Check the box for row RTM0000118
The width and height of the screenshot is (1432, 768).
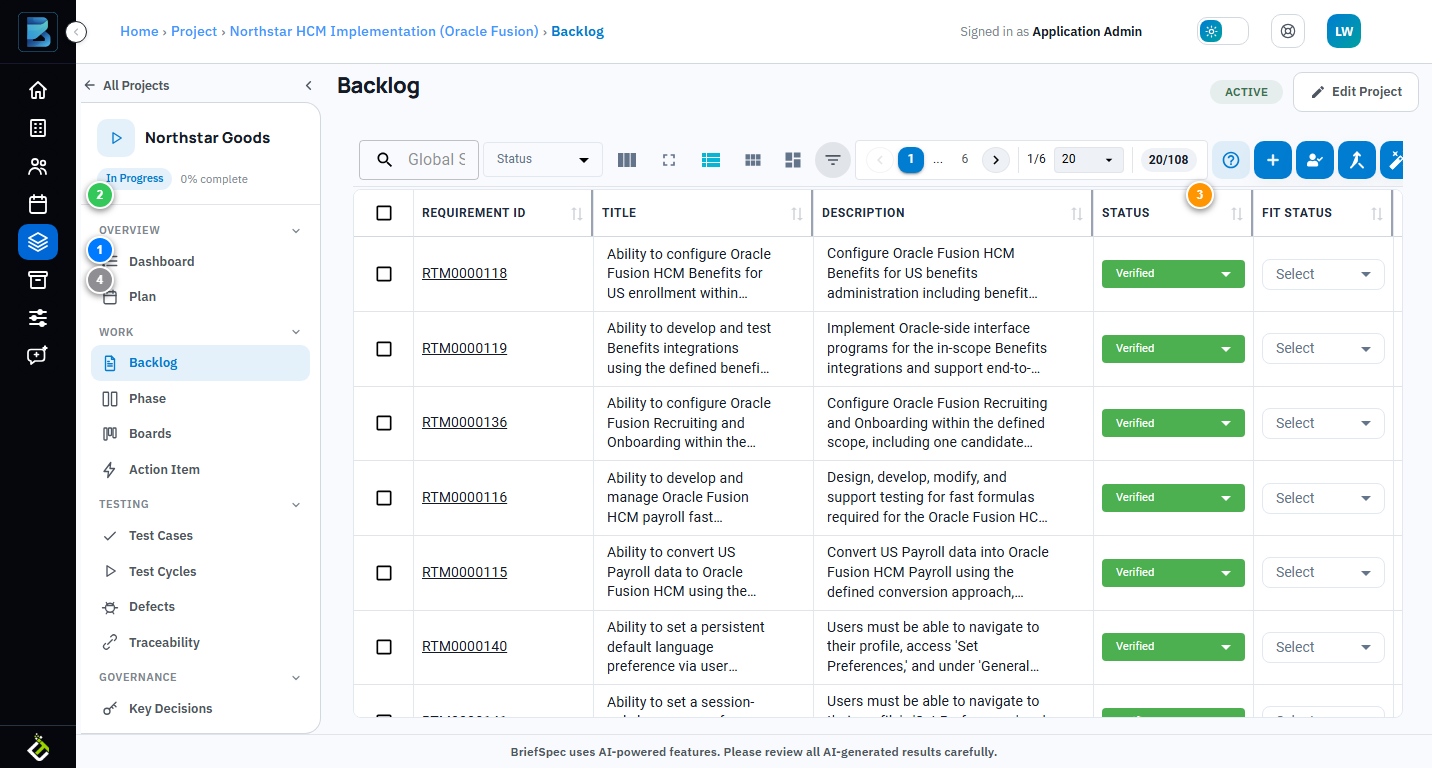[384, 274]
